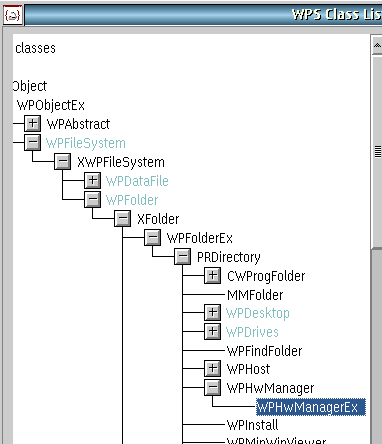Expand the WPHost class node

(x=213, y=369)
